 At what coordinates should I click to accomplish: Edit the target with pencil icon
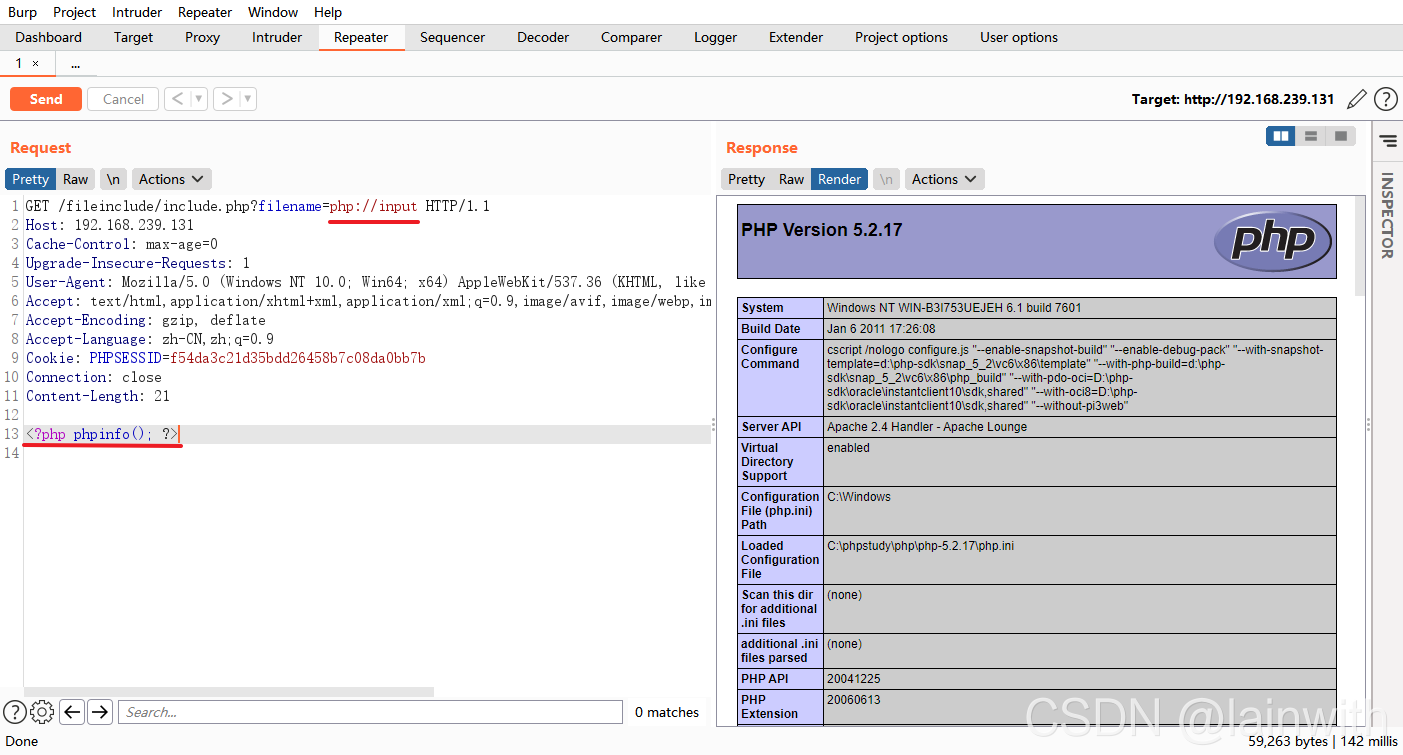pos(1357,99)
